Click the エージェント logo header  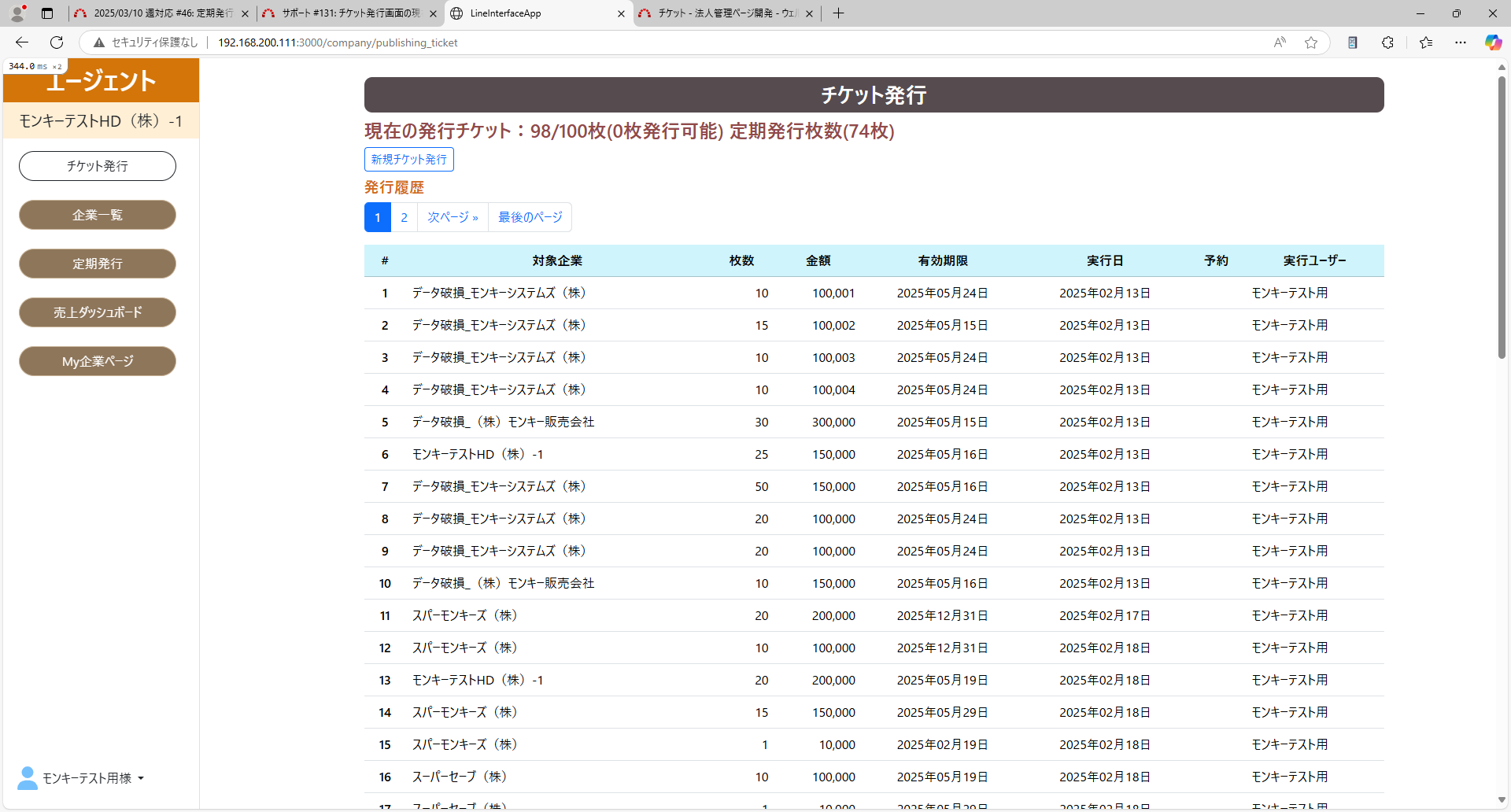pos(101,80)
